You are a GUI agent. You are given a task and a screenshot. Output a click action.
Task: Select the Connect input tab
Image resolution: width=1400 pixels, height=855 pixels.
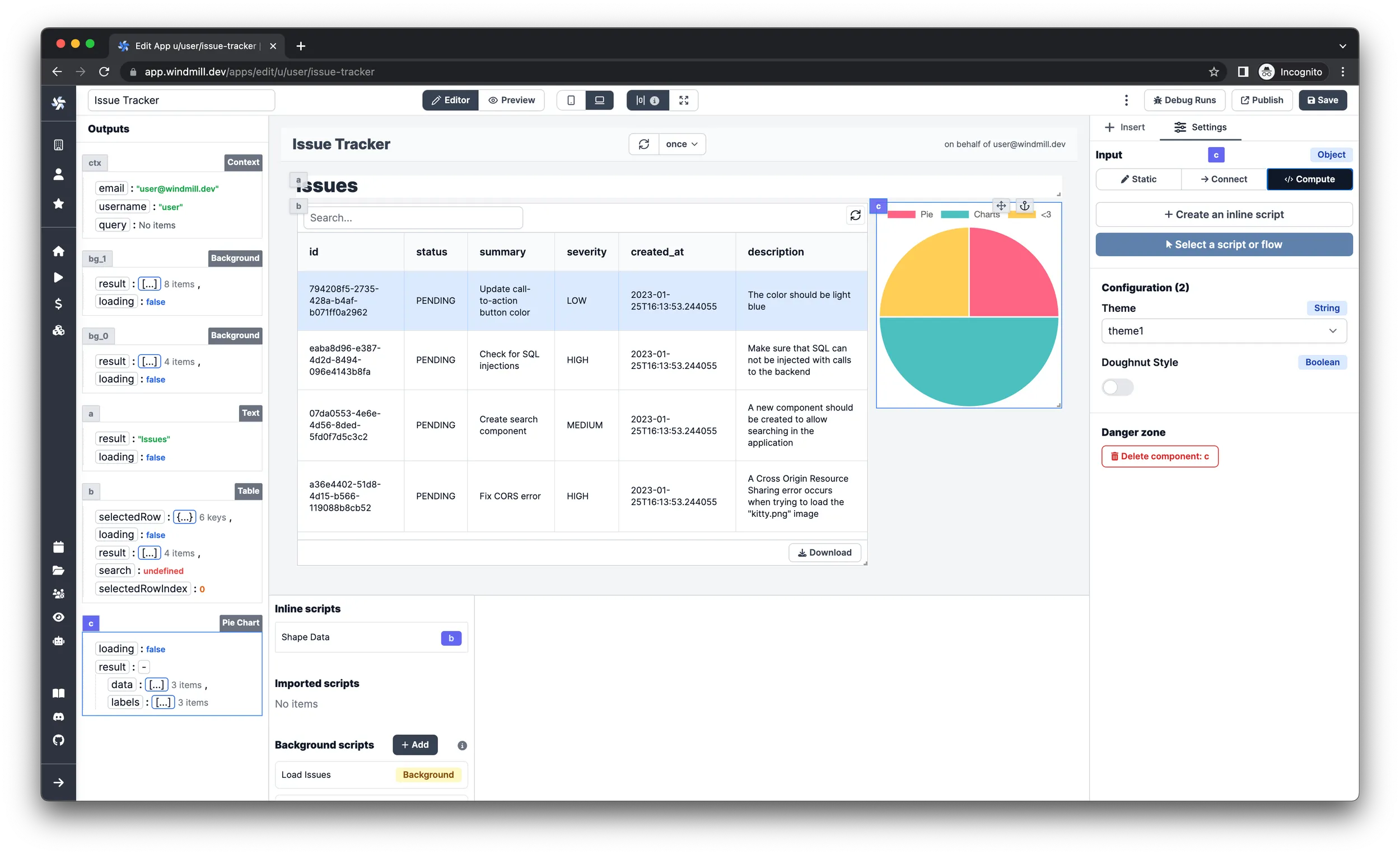coord(1224,179)
